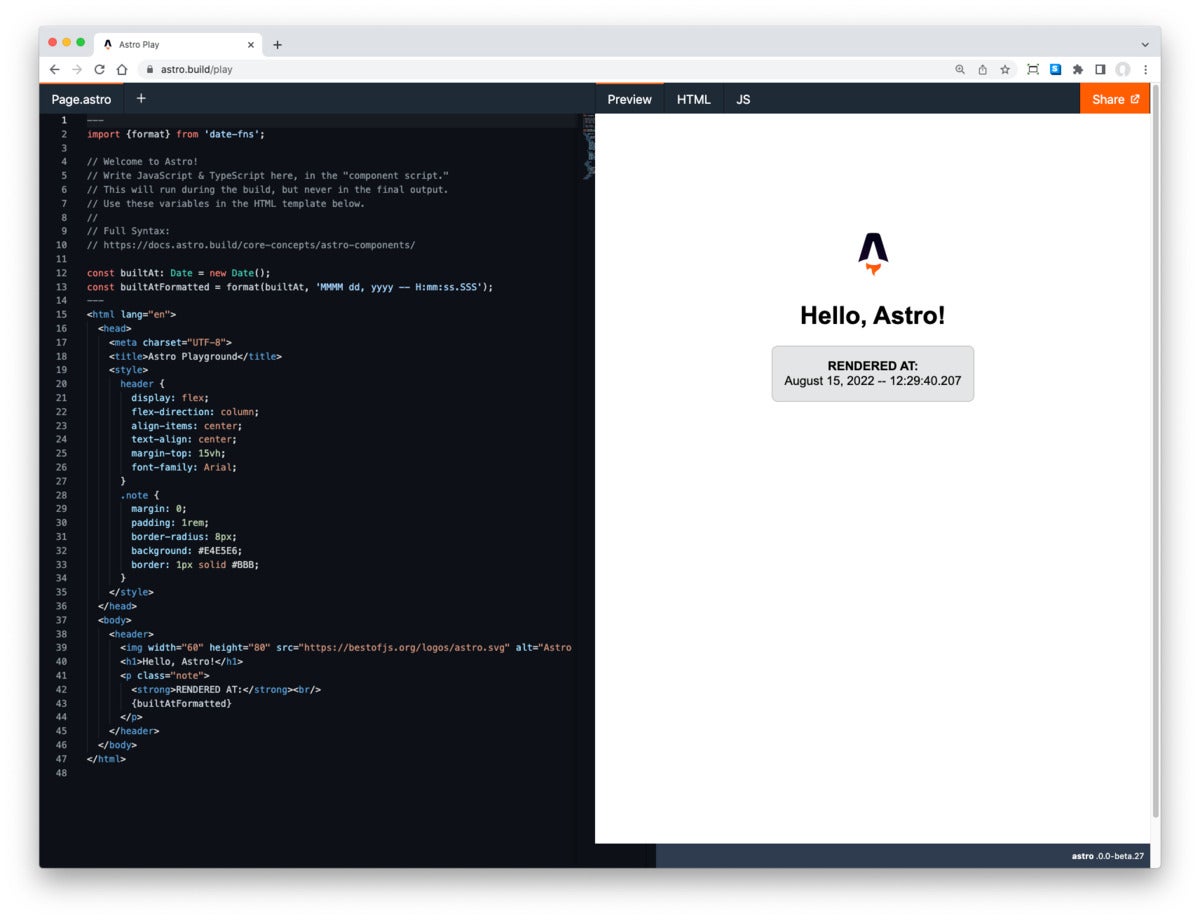Open the browser home page icon
The width and height of the screenshot is (1200, 920).
coord(122,70)
